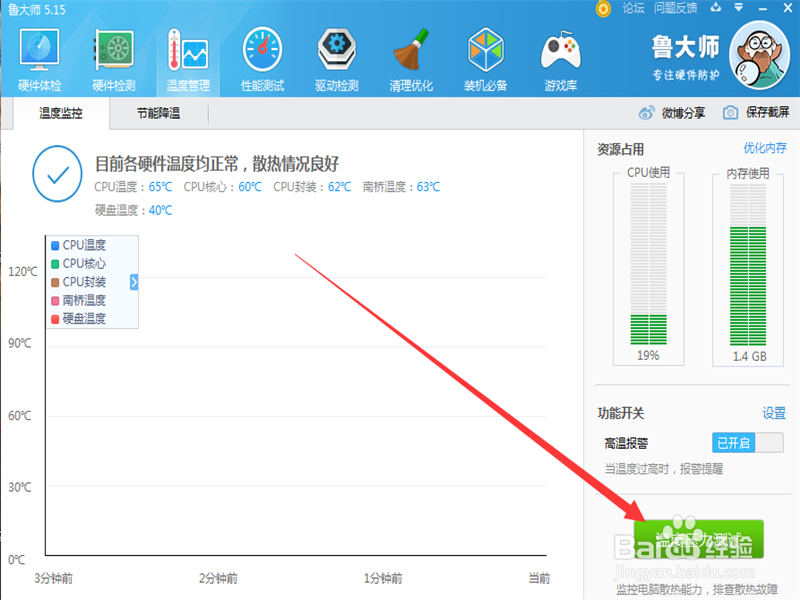Viewport: 800px width, 600px height.
Task: Click the 保存截屏 text button
Action: [x=767, y=112]
